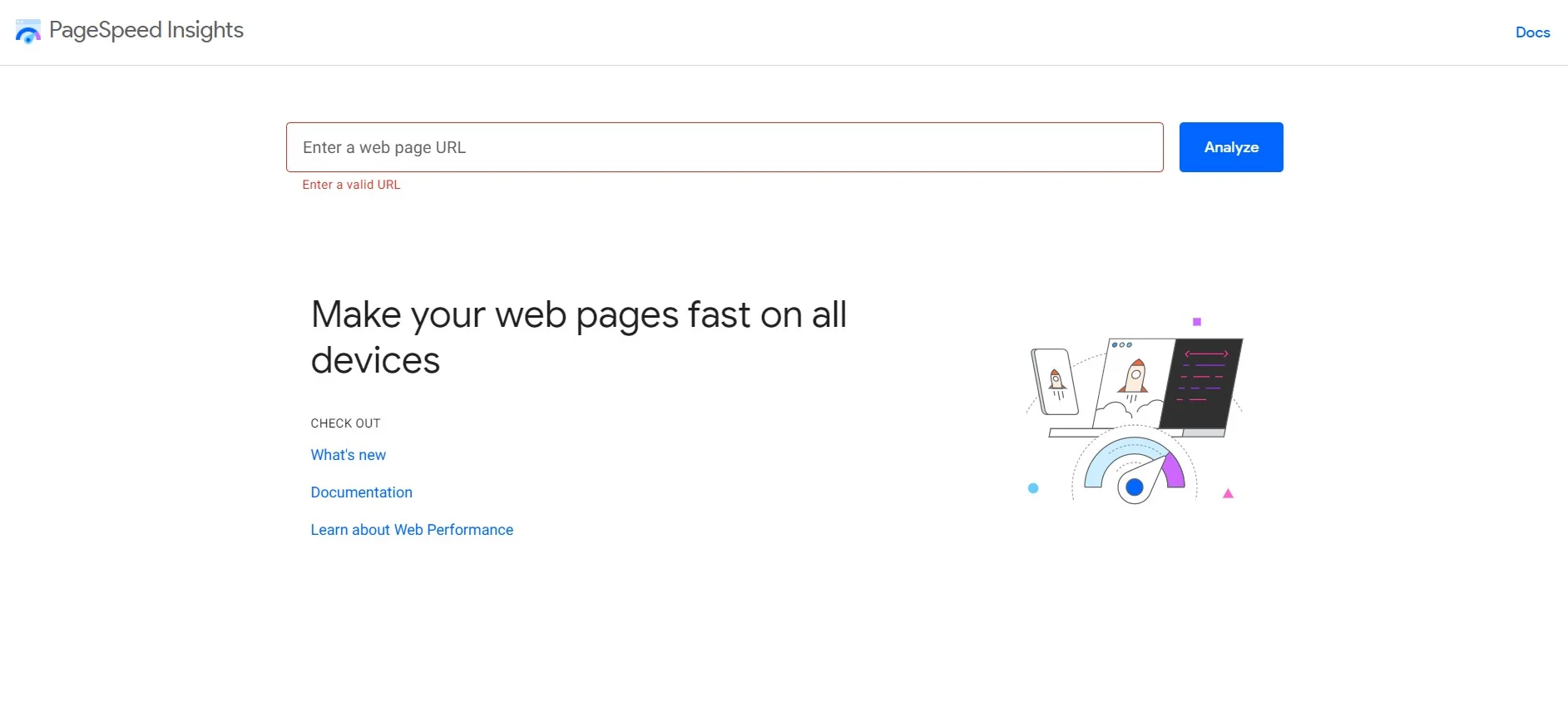Click the blue dot left of the speedometer
1568x717 pixels.
click(1034, 489)
